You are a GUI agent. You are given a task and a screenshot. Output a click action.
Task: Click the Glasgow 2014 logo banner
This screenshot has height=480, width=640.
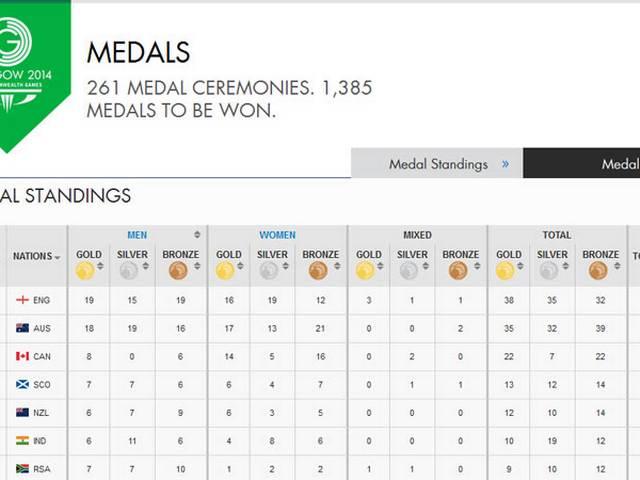(x=34, y=76)
